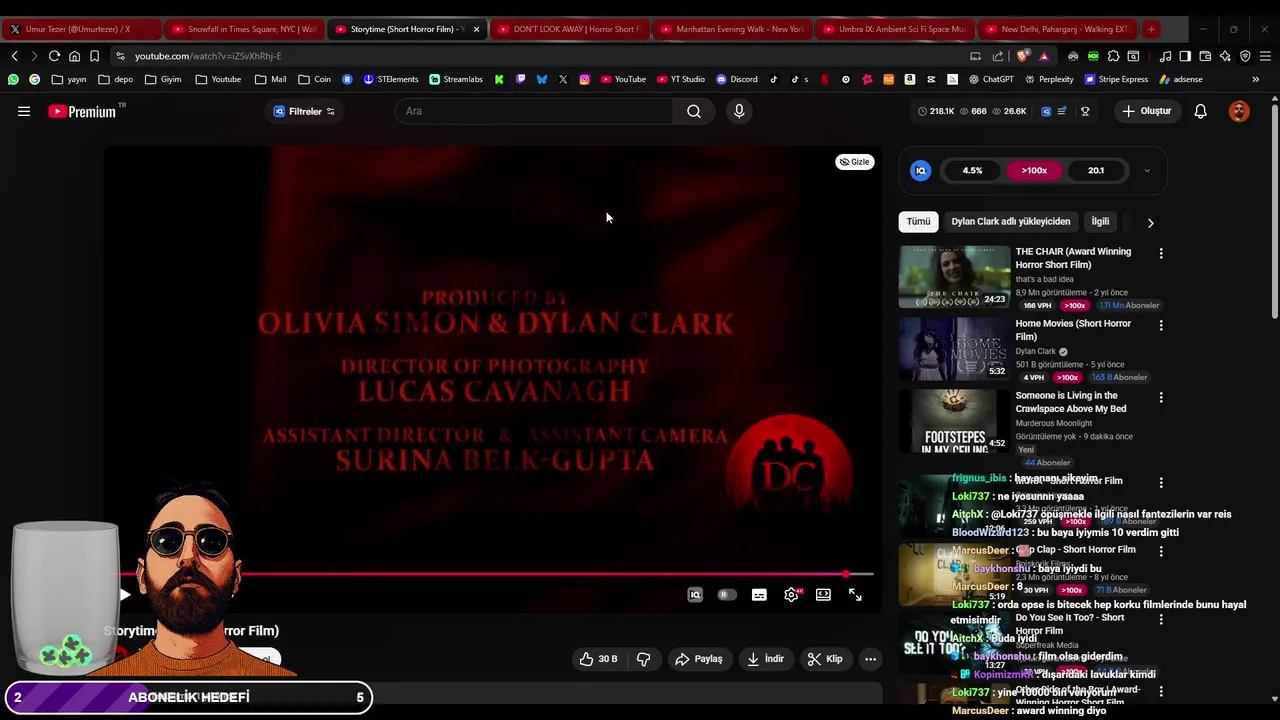This screenshot has height=720, width=1280.
Task: Go back in browser history
Action: 14,56
